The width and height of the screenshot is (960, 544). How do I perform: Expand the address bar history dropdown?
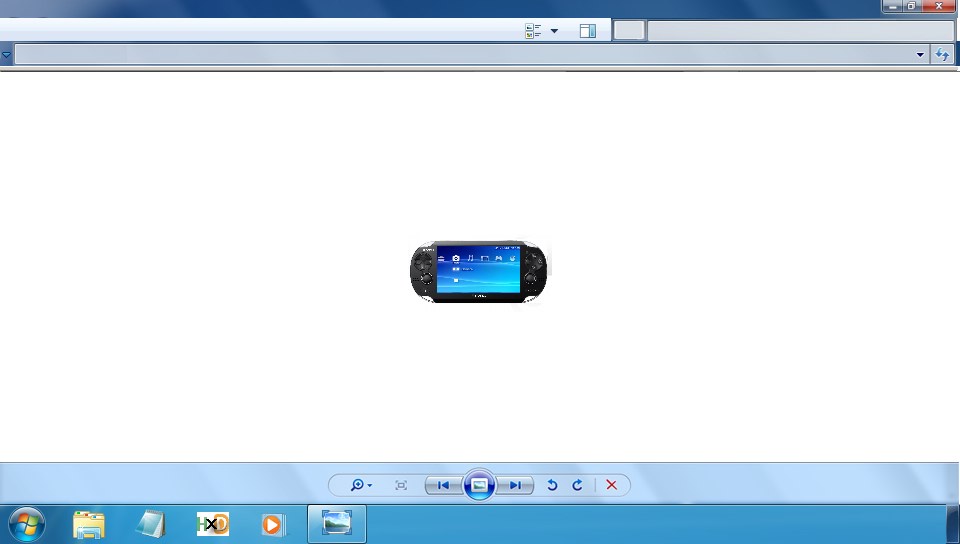coord(920,55)
